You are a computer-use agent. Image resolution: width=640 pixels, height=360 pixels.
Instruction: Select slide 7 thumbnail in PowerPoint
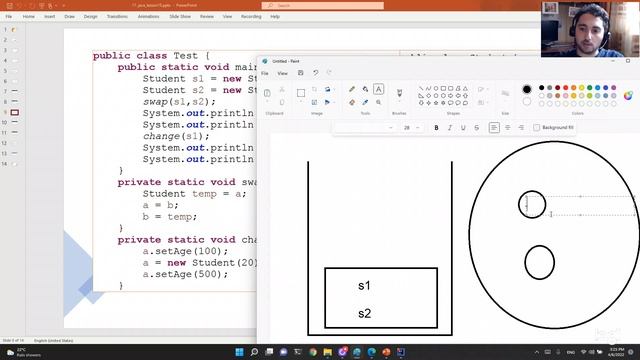(x=15, y=91)
